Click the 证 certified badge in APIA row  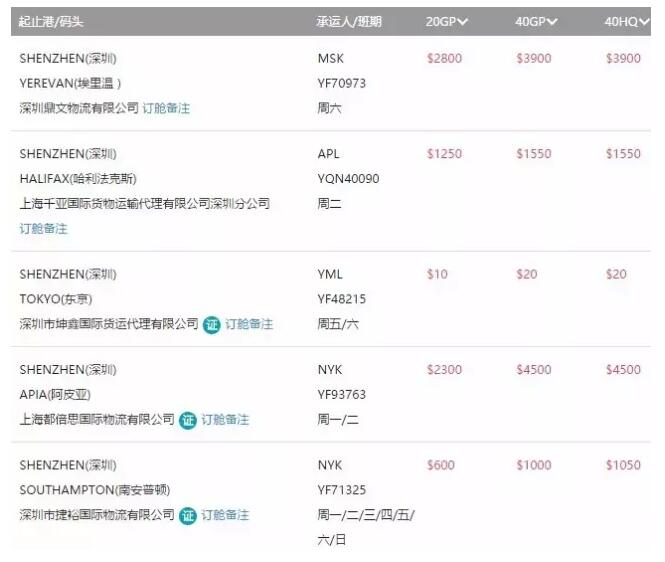(x=188, y=420)
